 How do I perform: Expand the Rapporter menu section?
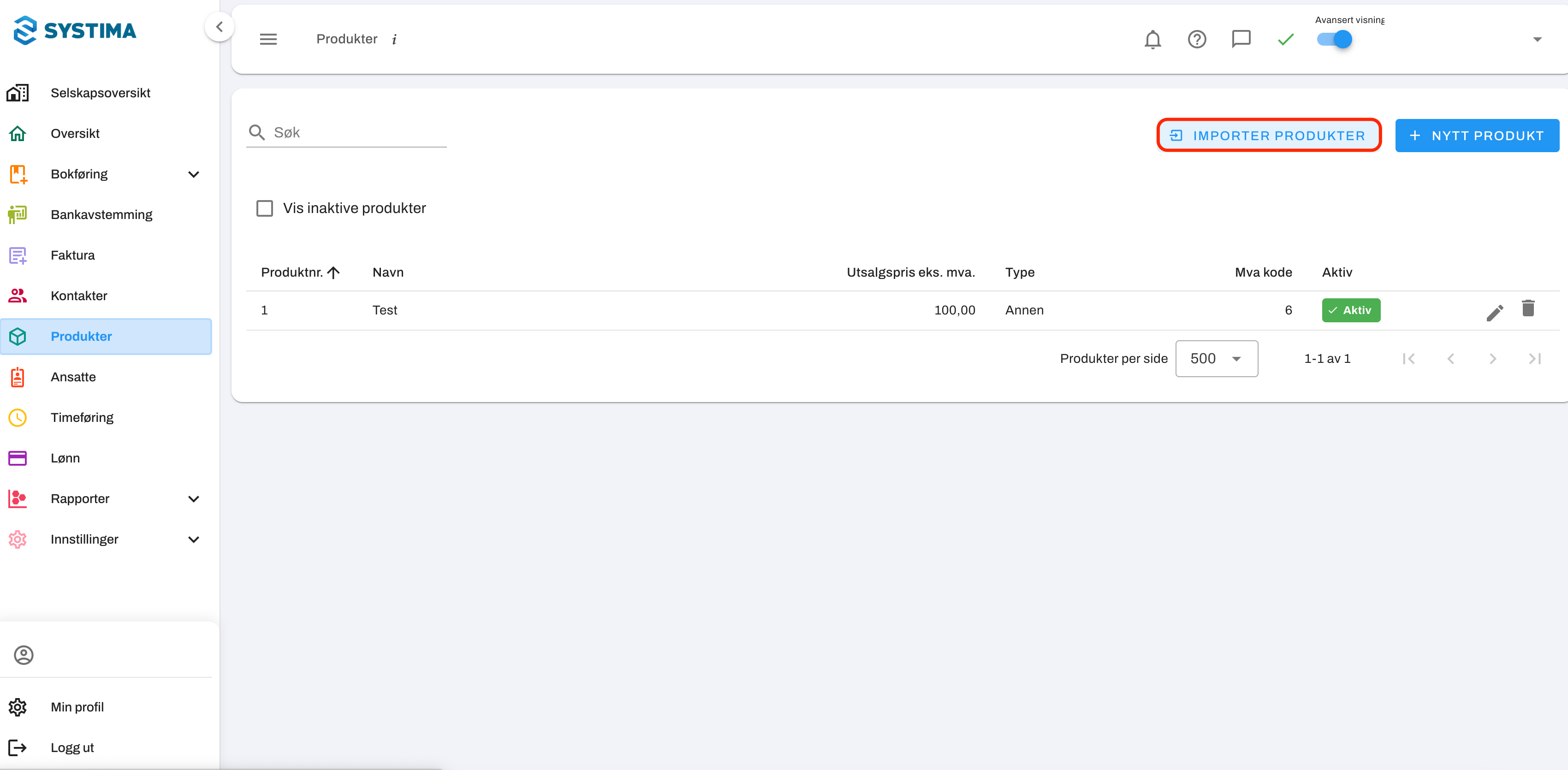pos(194,499)
